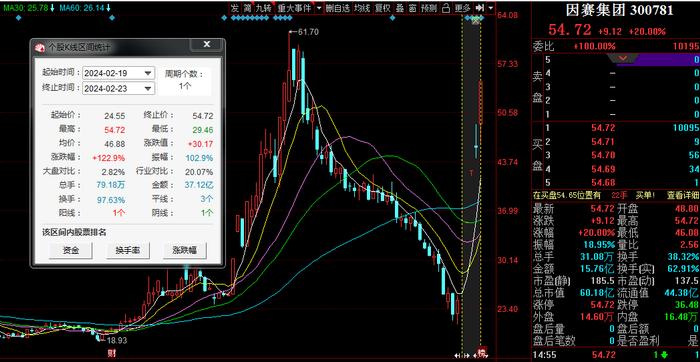Toggle 复权 price adjustment mode

coord(383,8)
